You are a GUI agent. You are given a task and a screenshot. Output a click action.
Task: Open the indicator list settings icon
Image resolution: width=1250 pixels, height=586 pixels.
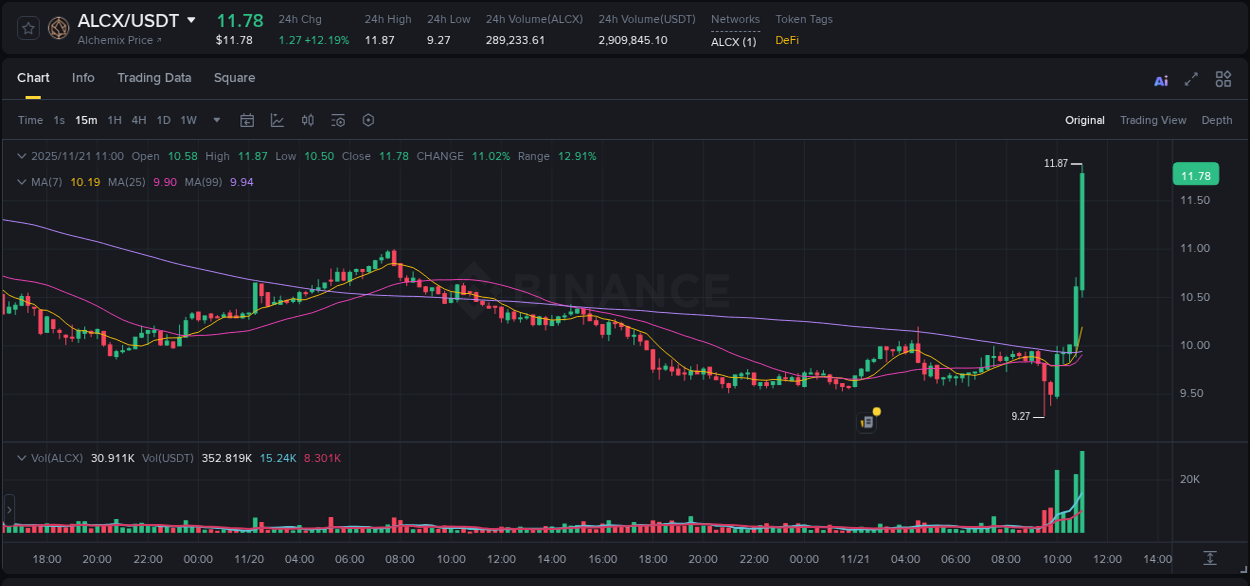(x=338, y=120)
